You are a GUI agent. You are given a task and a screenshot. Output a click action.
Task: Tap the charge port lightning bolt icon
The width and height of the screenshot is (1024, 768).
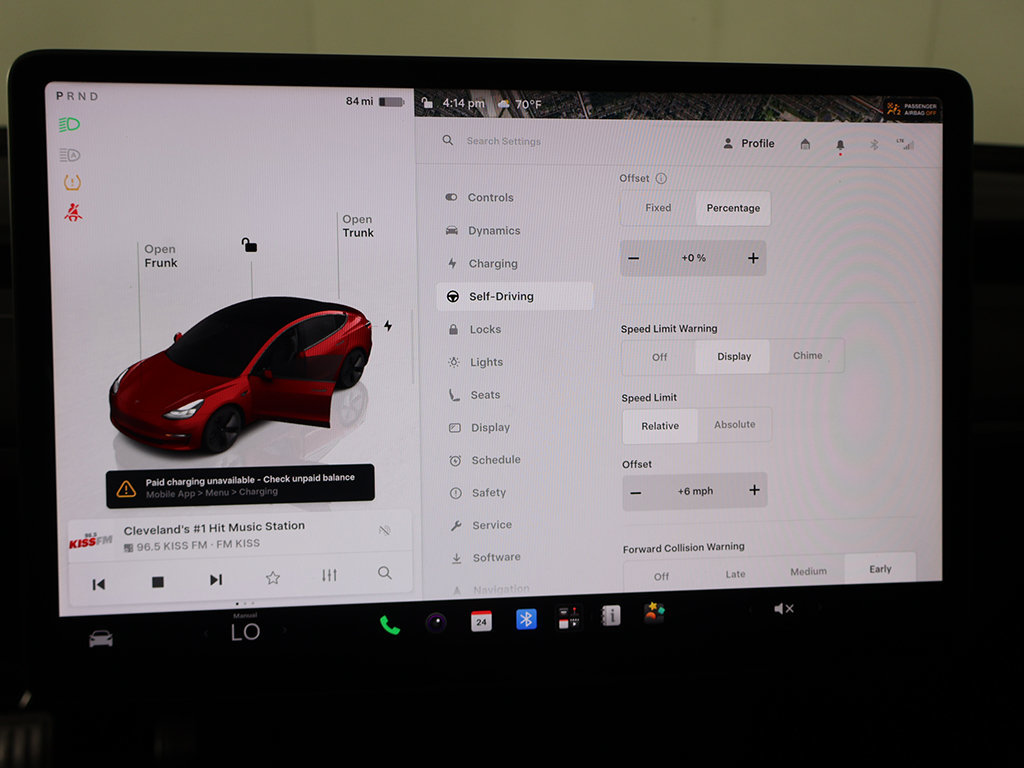click(388, 325)
